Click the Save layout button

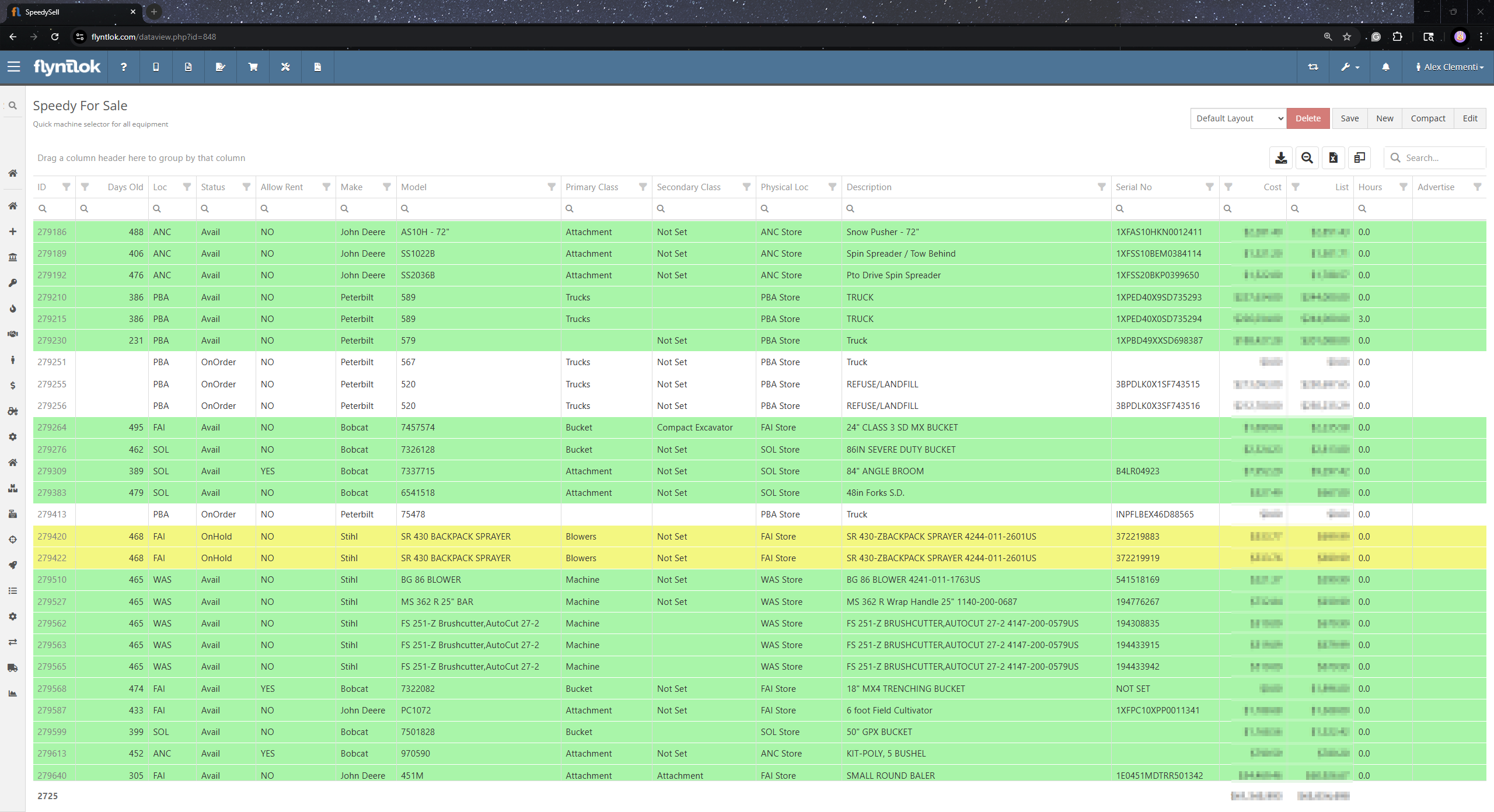(1349, 118)
